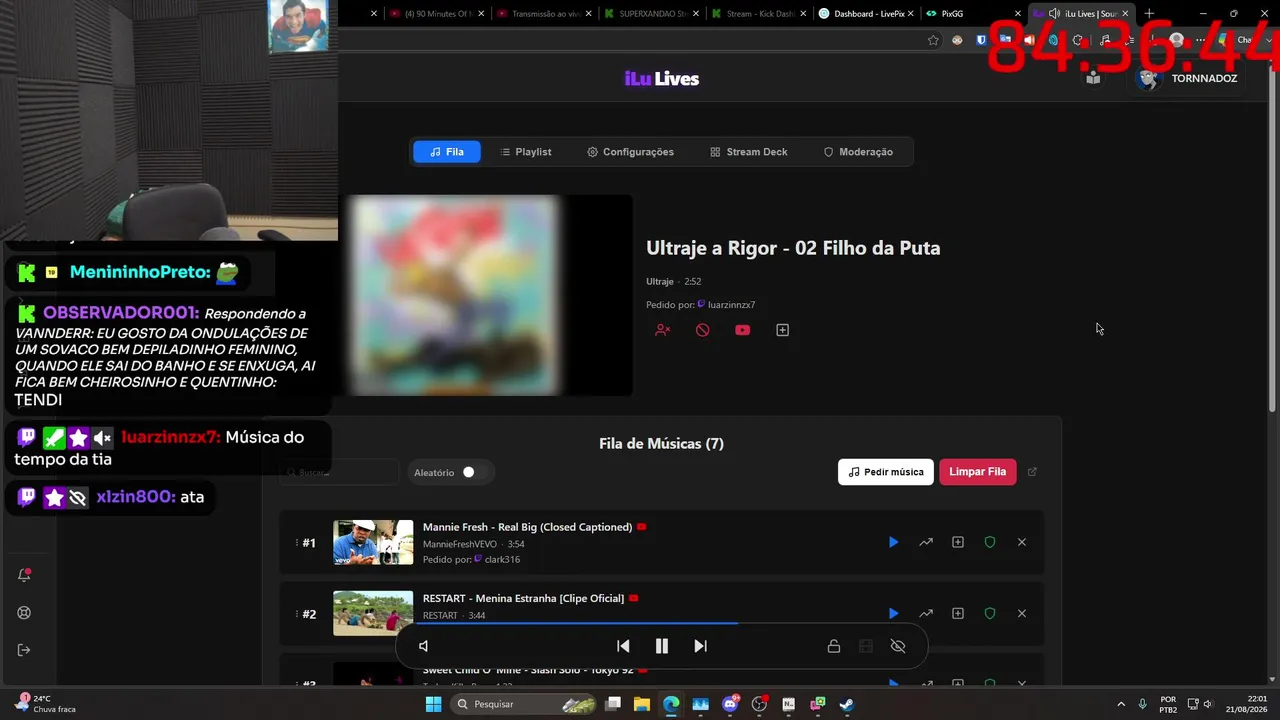The image size is (1280, 720).
Task: Add Mannie Fresh song to playlist
Action: coord(958,542)
